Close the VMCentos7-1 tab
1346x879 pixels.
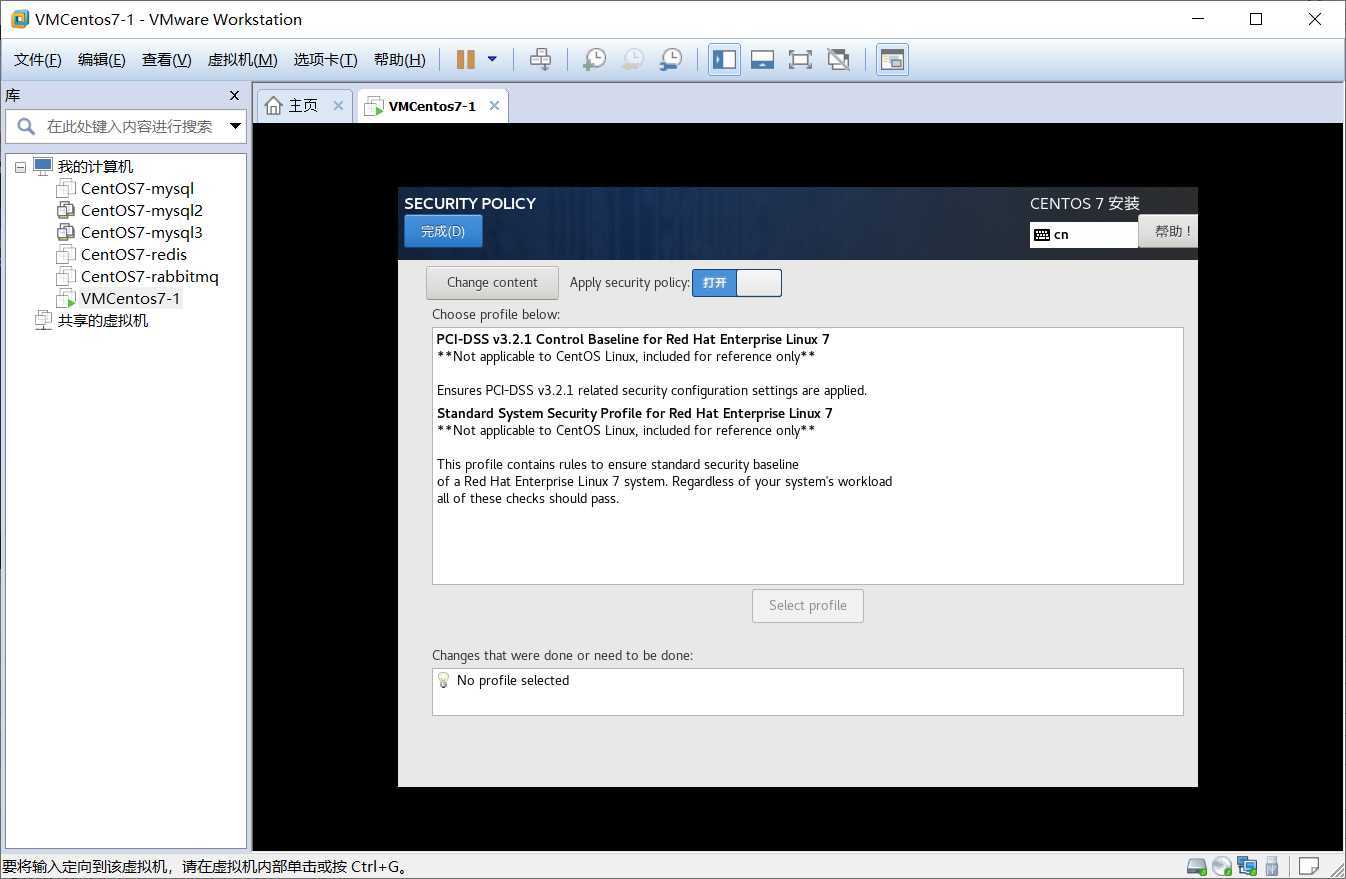494,106
